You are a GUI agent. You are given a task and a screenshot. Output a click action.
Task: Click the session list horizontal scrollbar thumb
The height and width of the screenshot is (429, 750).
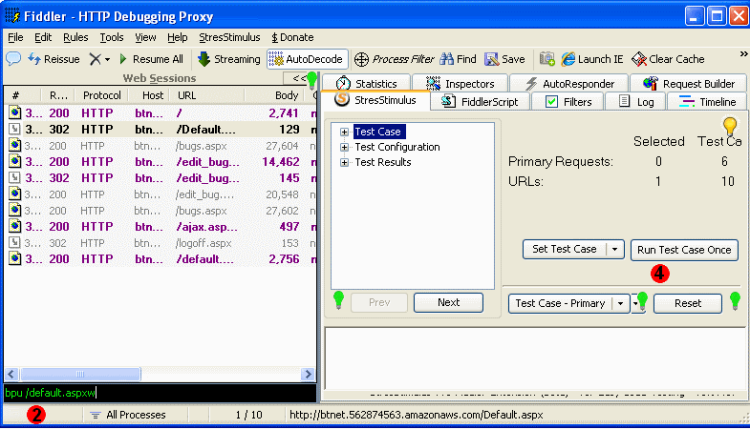click(x=80, y=374)
